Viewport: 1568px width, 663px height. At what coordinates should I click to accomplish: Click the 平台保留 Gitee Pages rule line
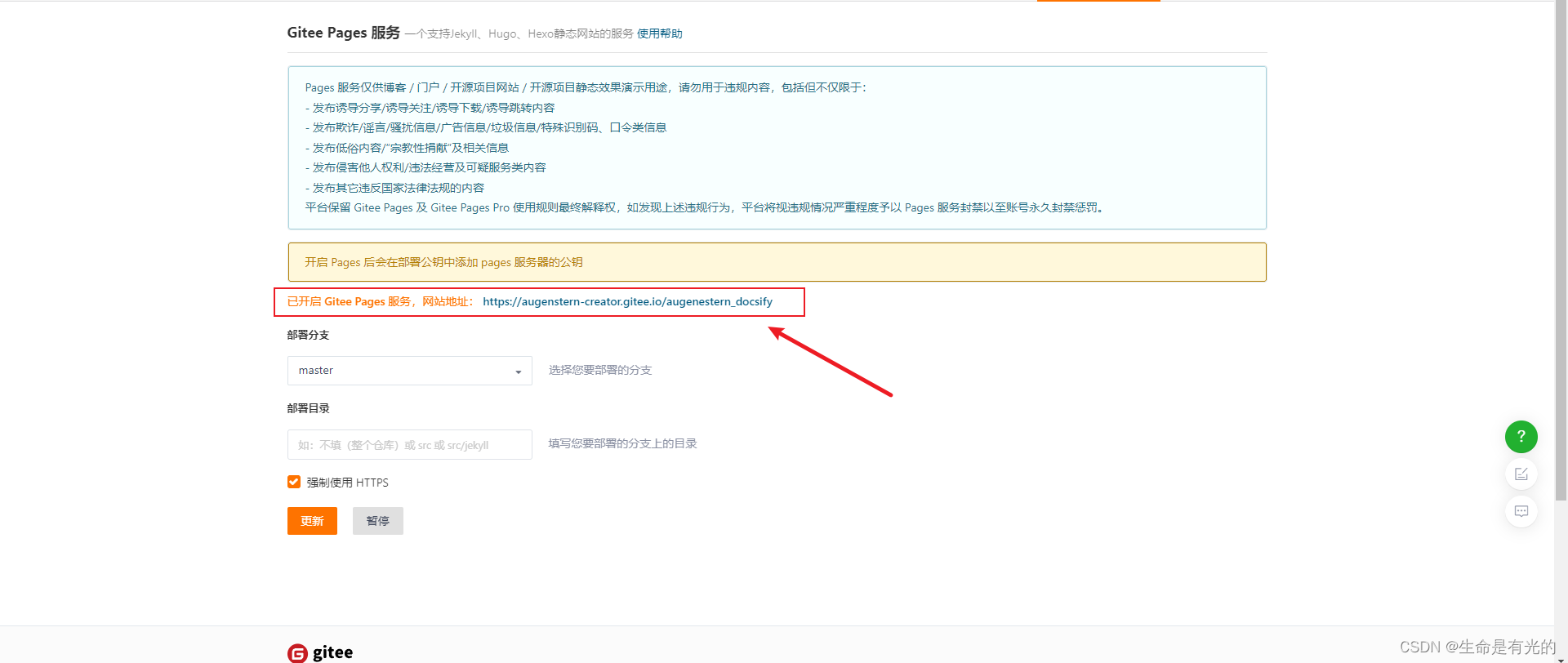click(705, 207)
